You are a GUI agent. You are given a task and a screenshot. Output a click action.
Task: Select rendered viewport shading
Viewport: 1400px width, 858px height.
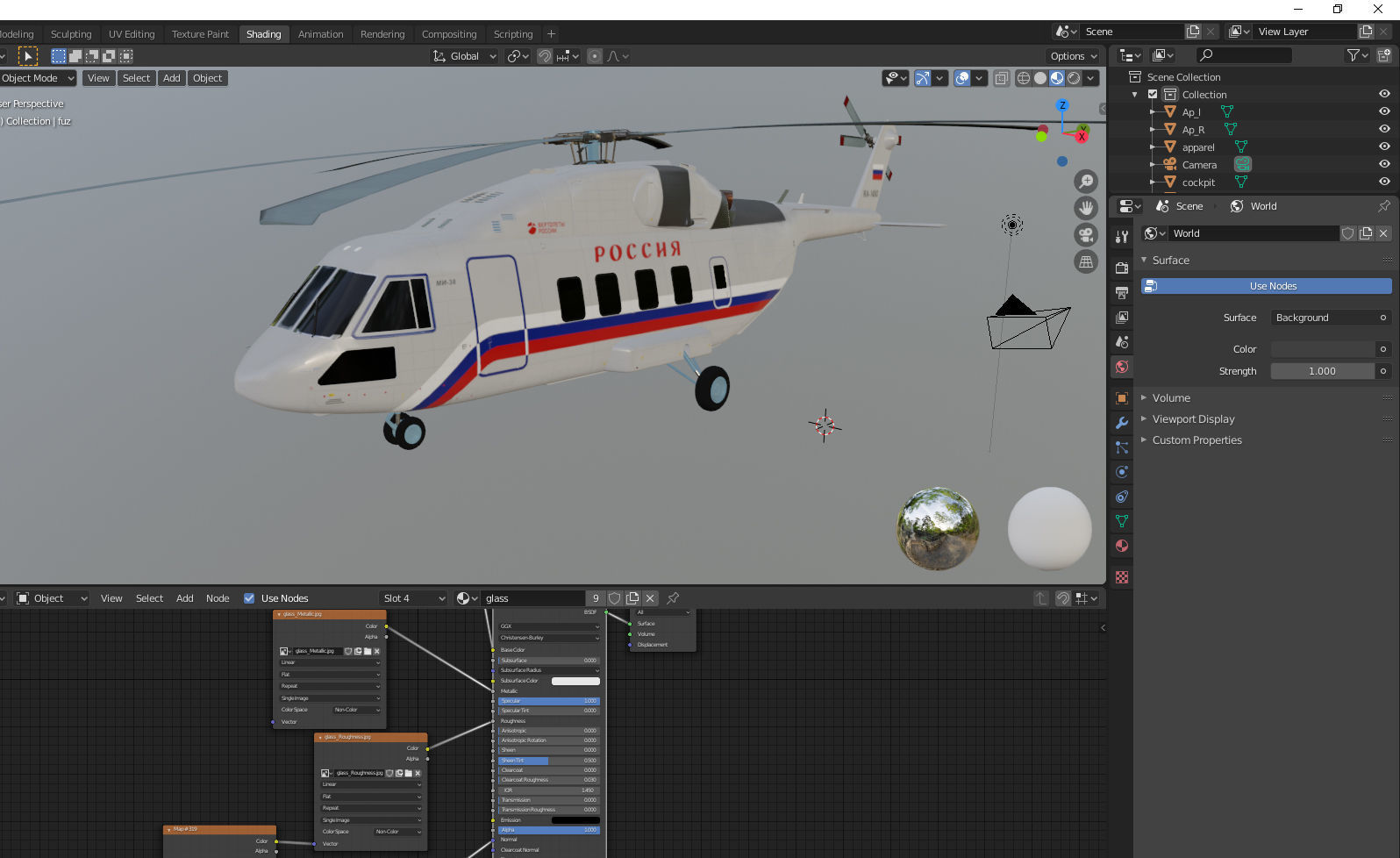(x=1074, y=78)
